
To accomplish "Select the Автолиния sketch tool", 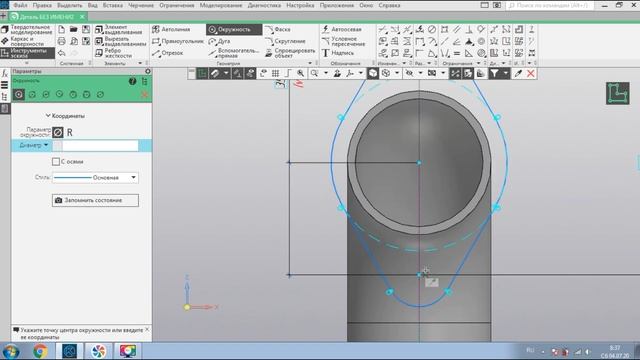I will 171,29.
